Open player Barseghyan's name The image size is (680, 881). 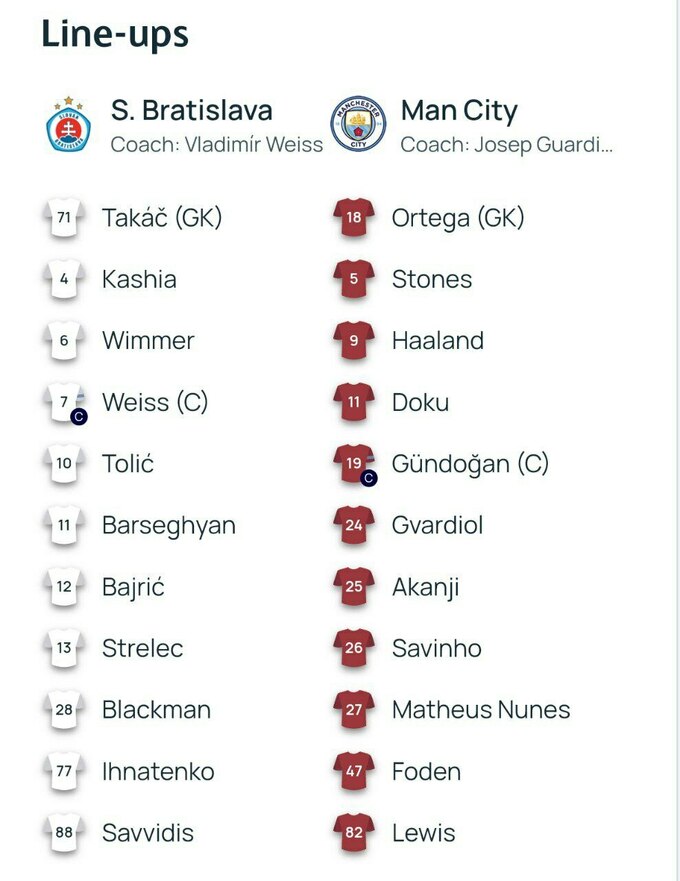coord(169,526)
